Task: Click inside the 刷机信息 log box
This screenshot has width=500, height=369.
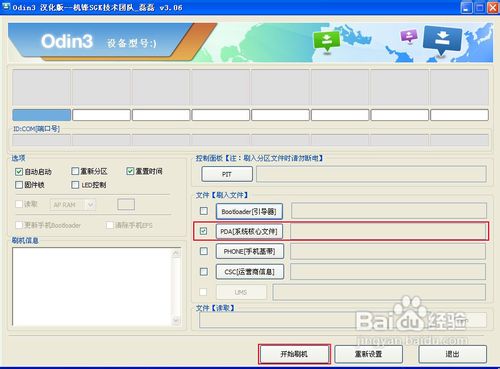Action: click(x=92, y=287)
